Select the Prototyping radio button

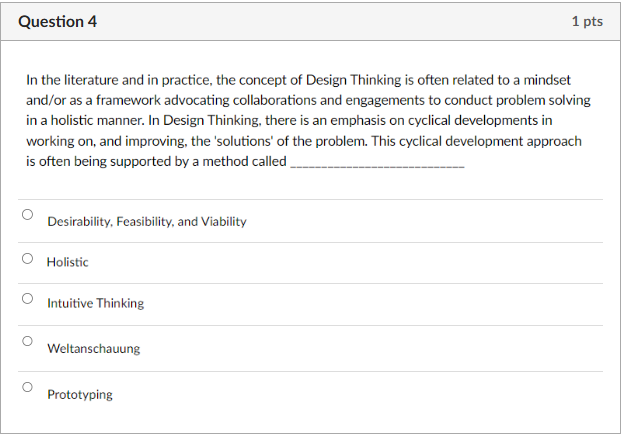point(27,387)
